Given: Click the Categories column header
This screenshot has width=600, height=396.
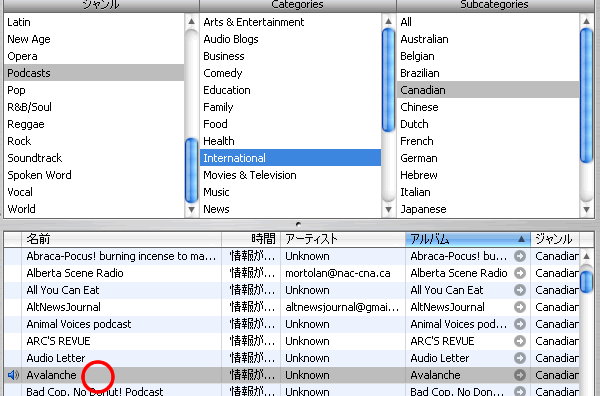Looking at the screenshot, I should point(297,5).
